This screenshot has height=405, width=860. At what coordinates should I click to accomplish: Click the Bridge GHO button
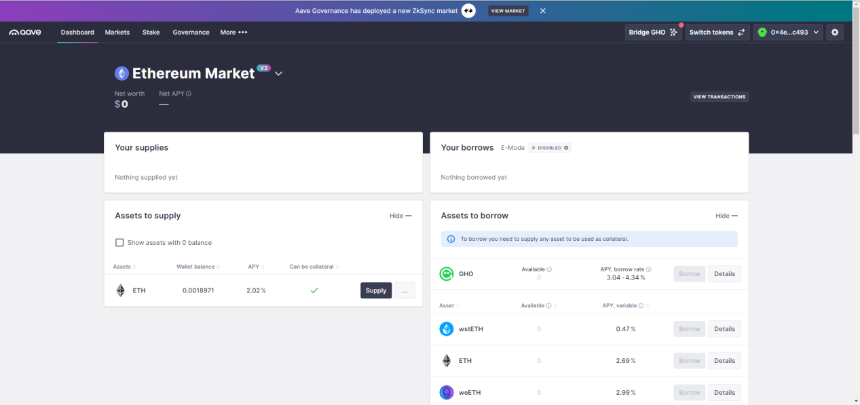tap(653, 32)
